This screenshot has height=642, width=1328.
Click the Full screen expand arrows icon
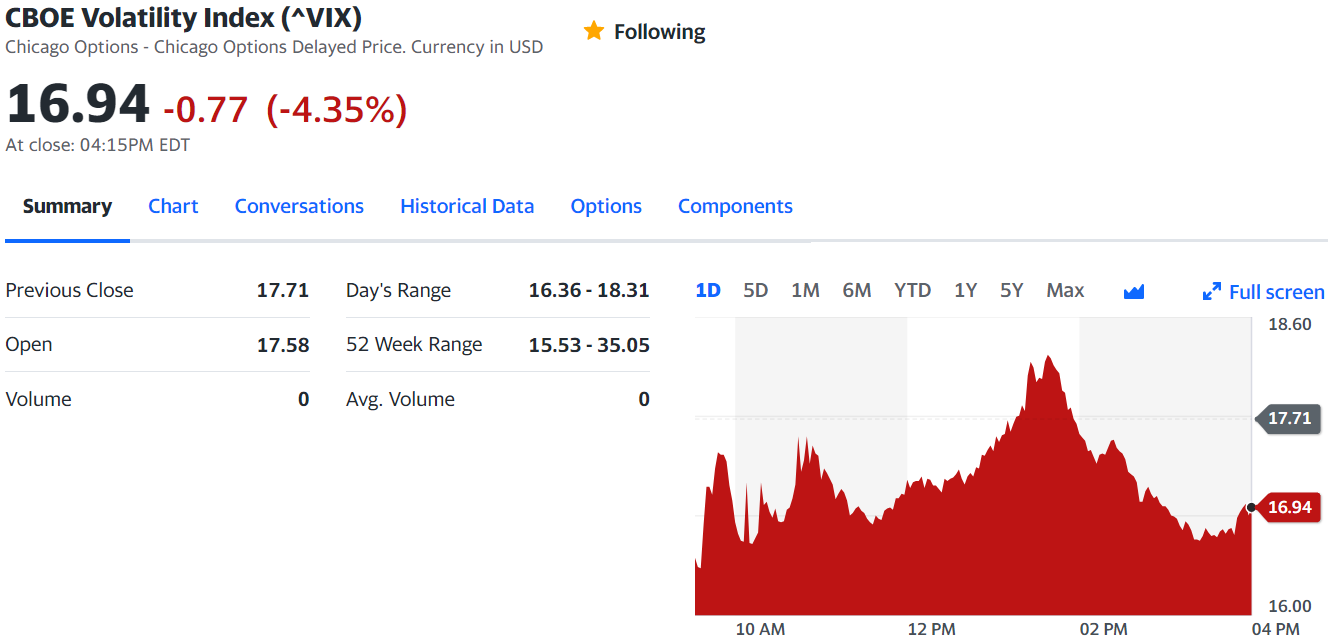coord(1212,292)
